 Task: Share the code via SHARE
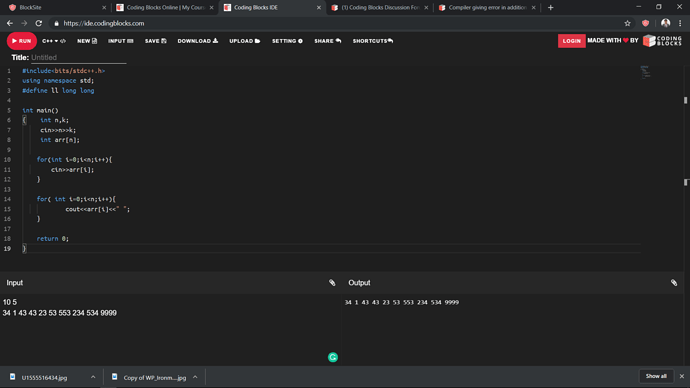tap(327, 41)
